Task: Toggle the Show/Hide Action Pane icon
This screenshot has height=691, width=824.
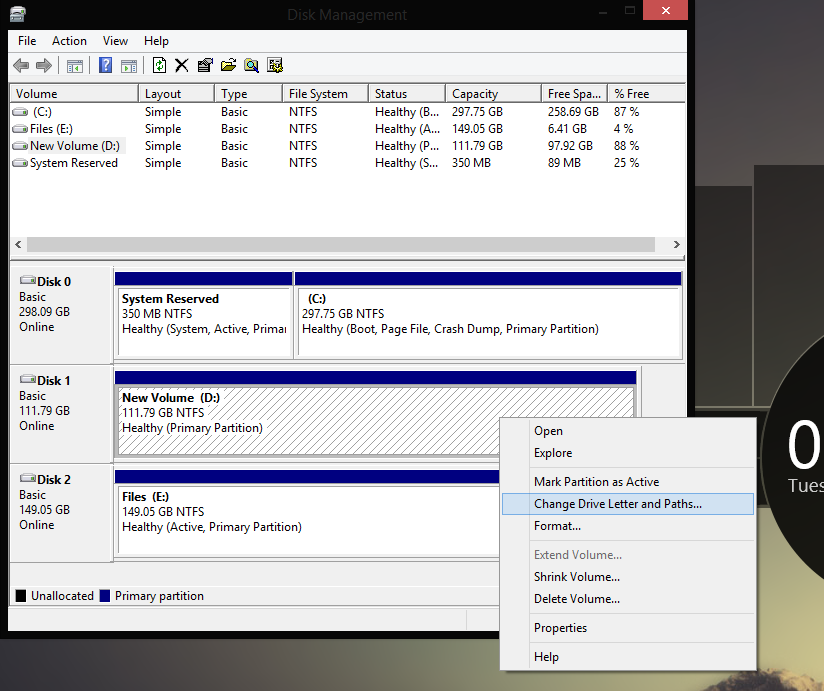Action: (x=129, y=66)
